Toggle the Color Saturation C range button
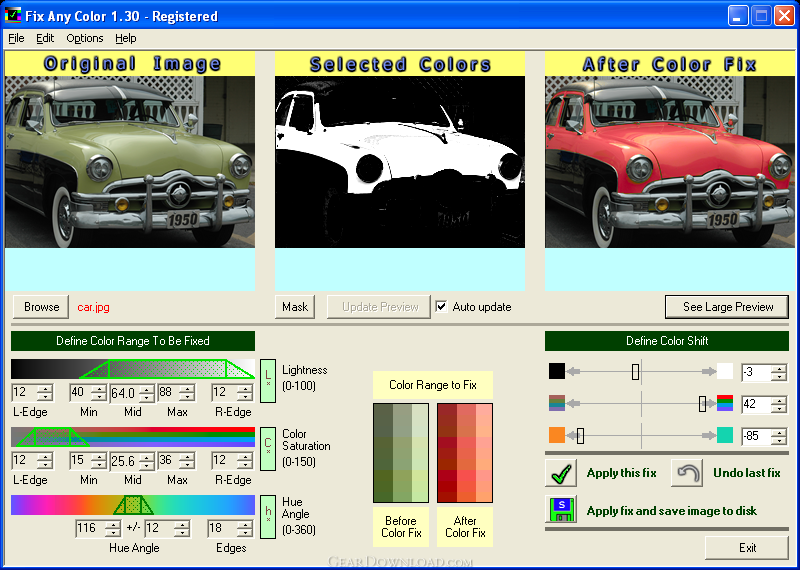Image resolution: width=800 pixels, height=570 pixels. point(268,449)
